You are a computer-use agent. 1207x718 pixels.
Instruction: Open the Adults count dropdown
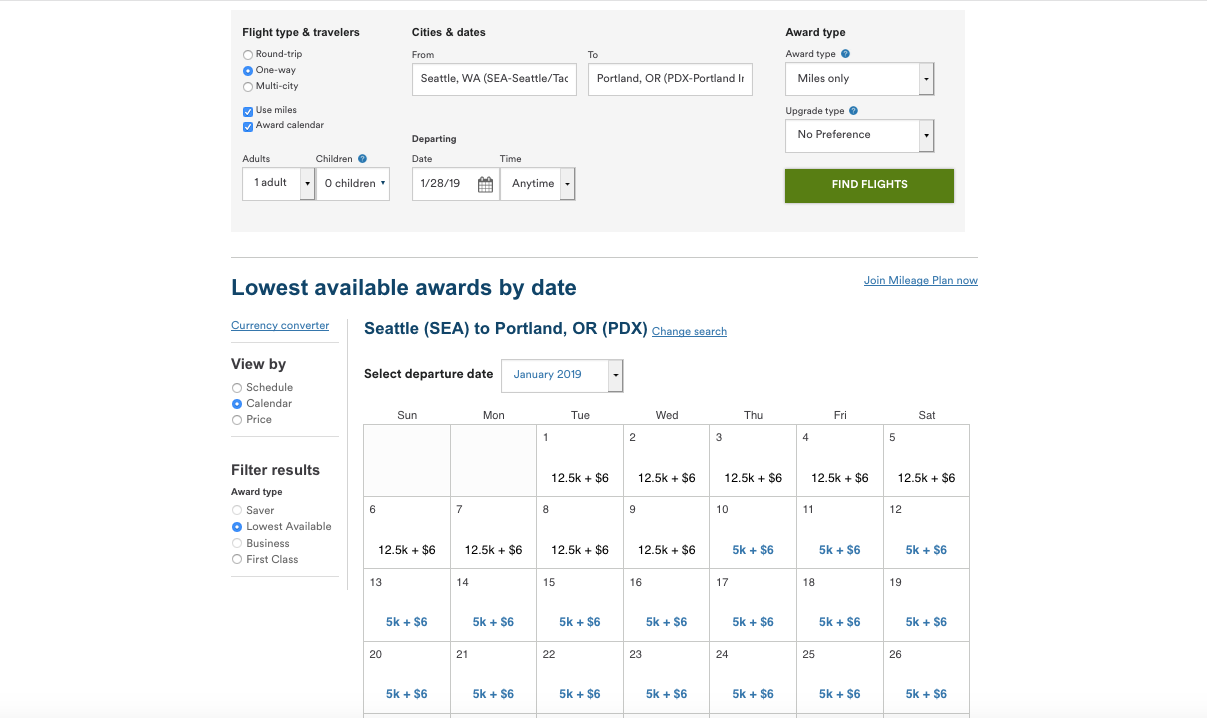279,184
